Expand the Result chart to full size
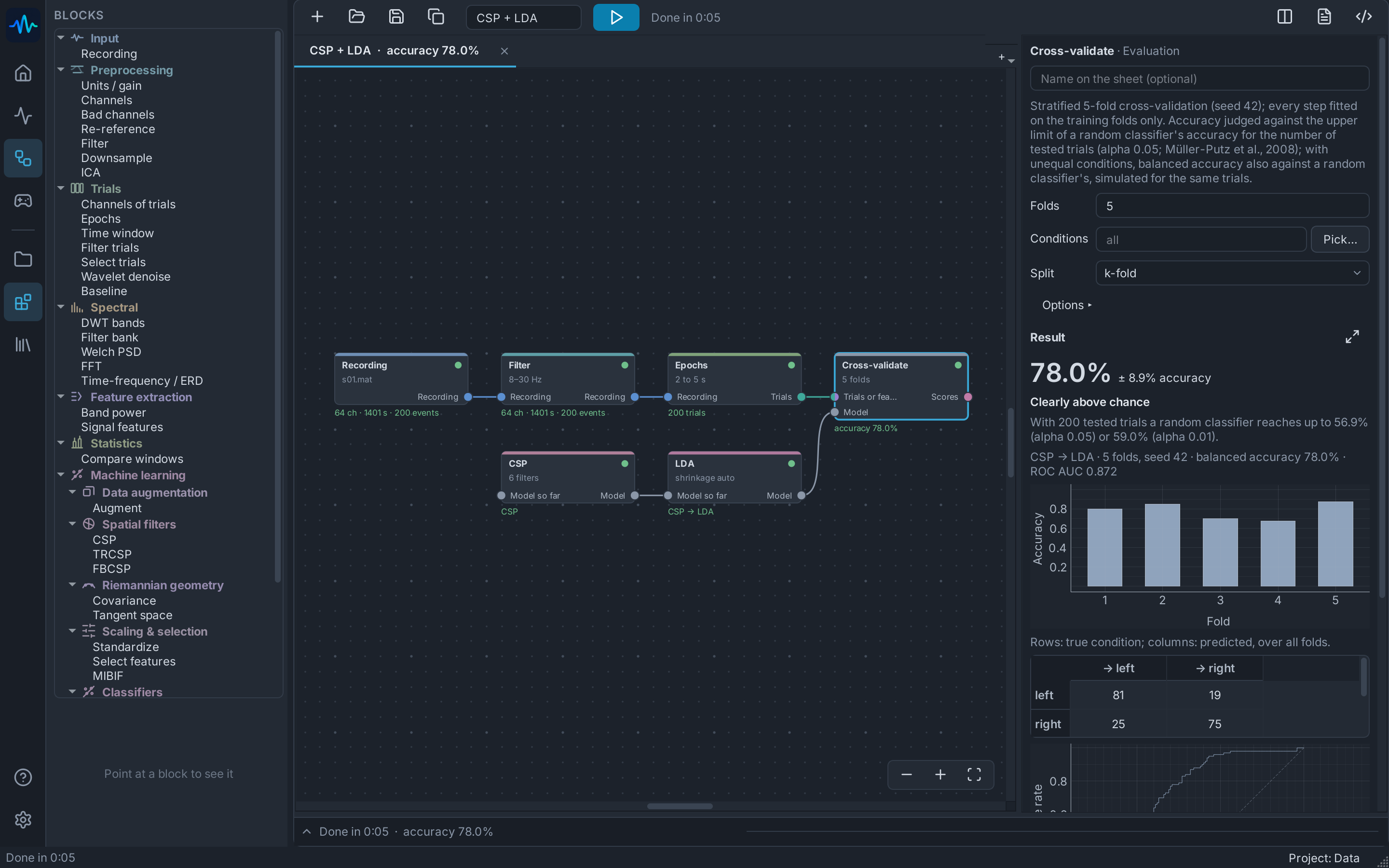 [x=1352, y=337]
